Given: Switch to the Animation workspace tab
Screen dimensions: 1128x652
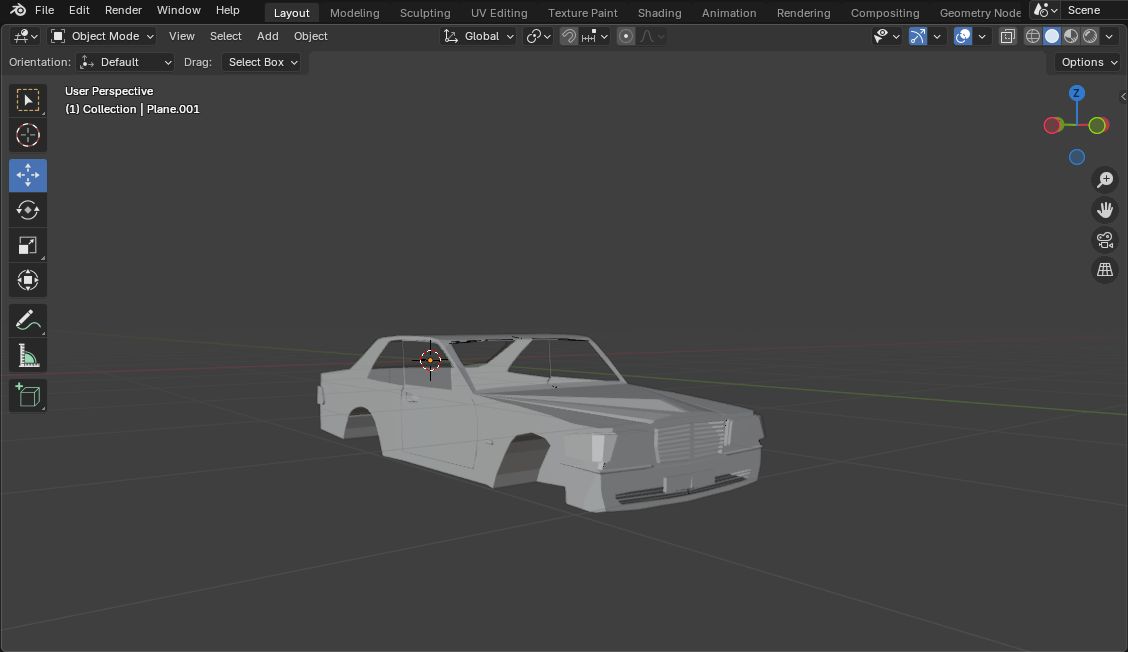Looking at the screenshot, I should click(x=729, y=13).
